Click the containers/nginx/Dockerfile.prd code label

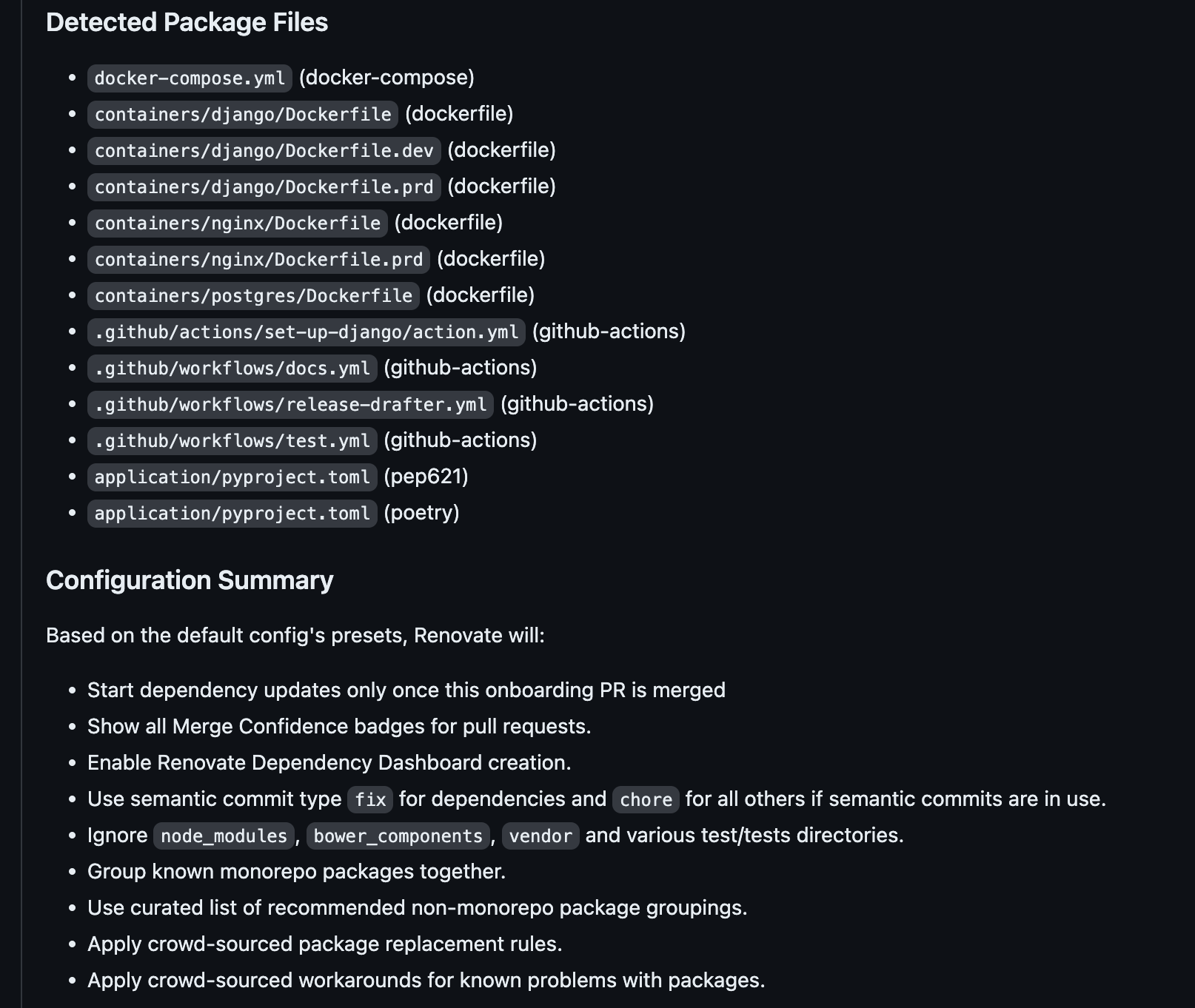(258, 260)
